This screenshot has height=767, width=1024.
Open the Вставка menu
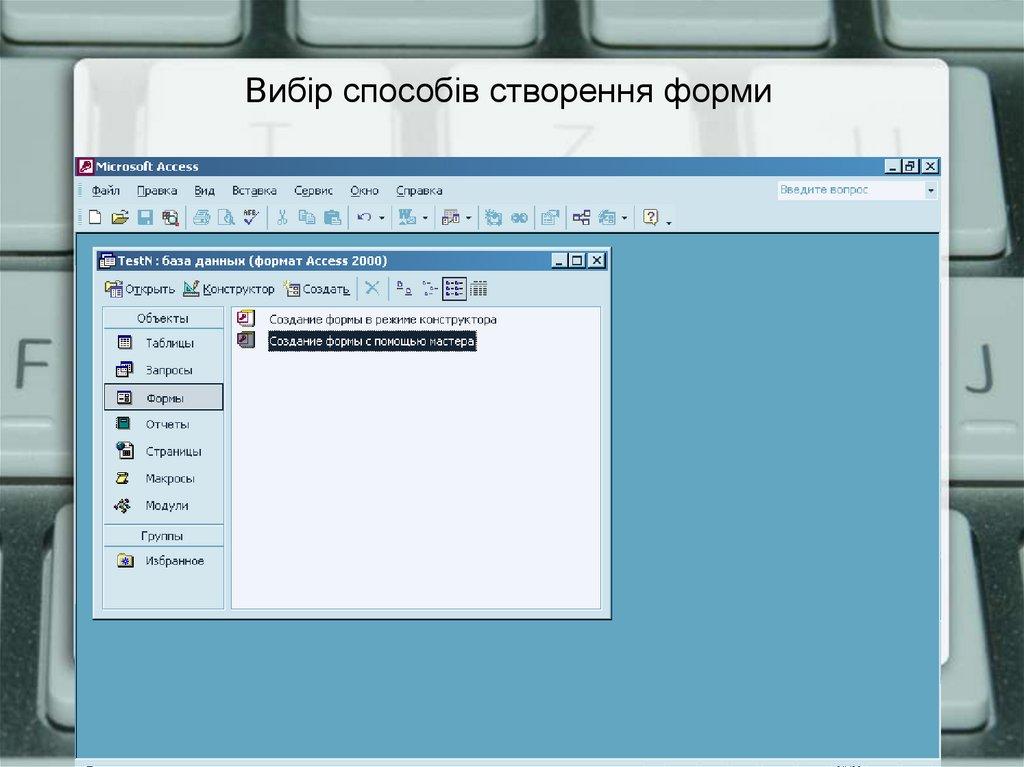tap(253, 189)
